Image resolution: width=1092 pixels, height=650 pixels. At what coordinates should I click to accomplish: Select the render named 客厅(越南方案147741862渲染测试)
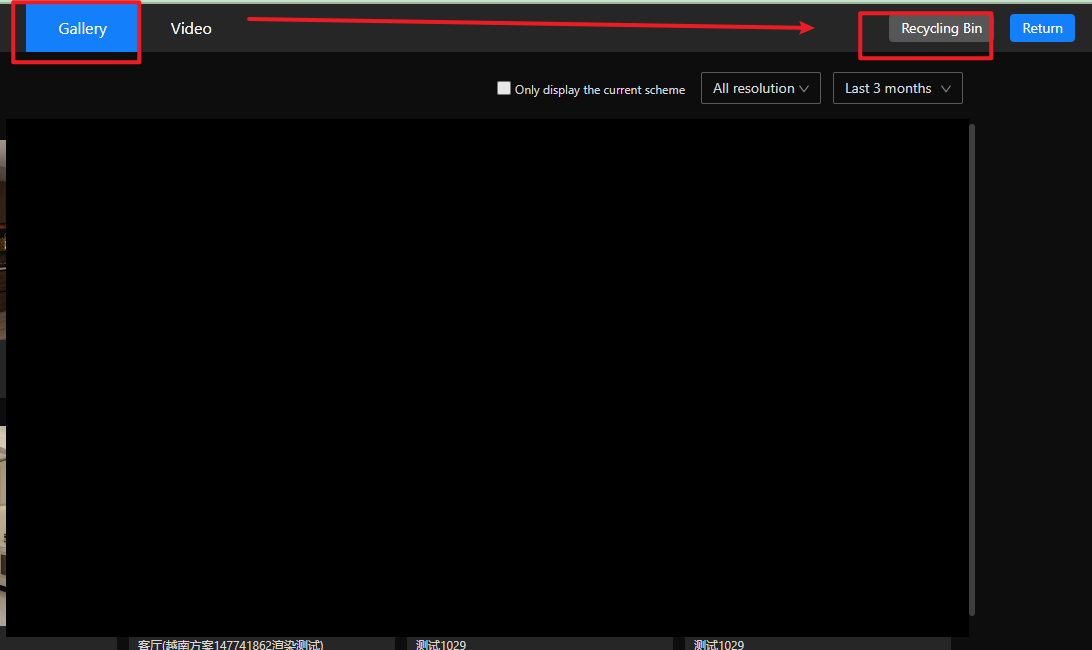(x=231, y=644)
